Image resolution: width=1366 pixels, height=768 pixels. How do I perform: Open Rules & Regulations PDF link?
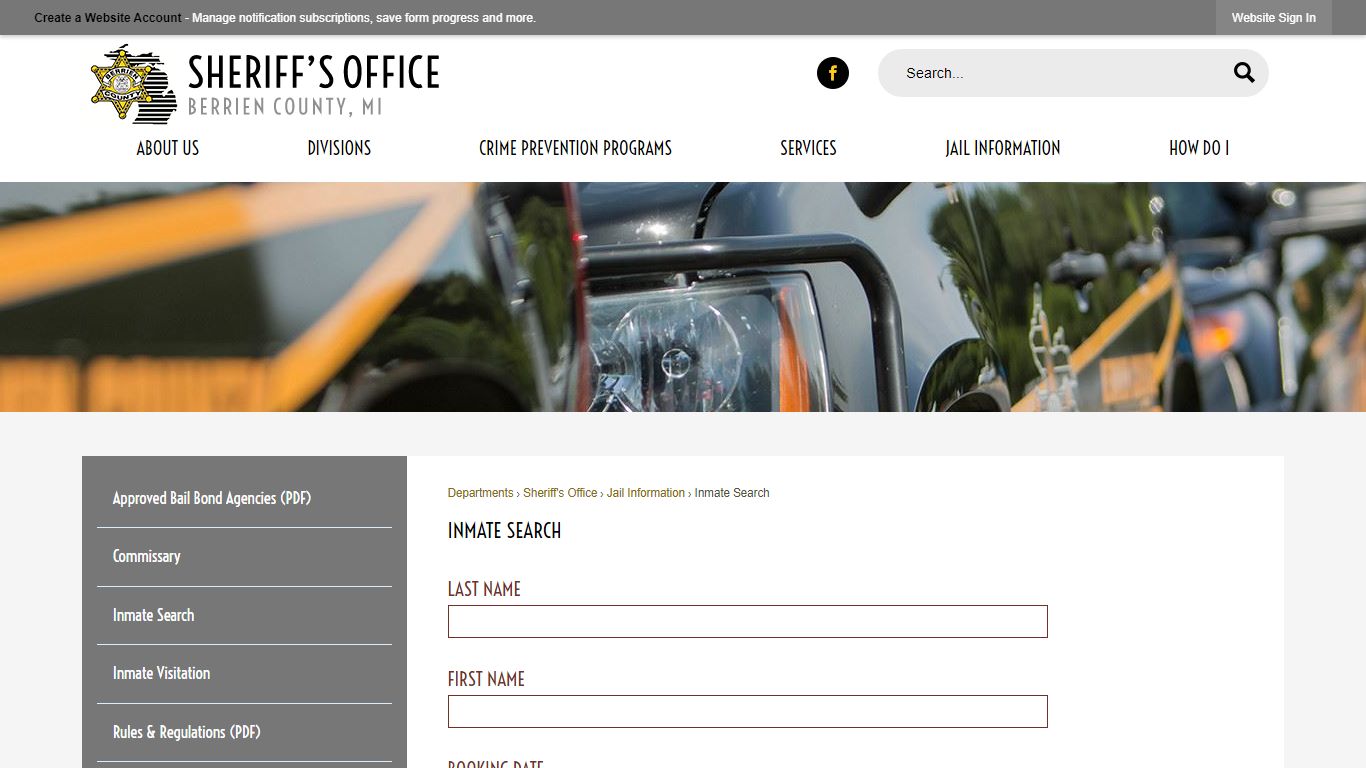tap(186, 732)
